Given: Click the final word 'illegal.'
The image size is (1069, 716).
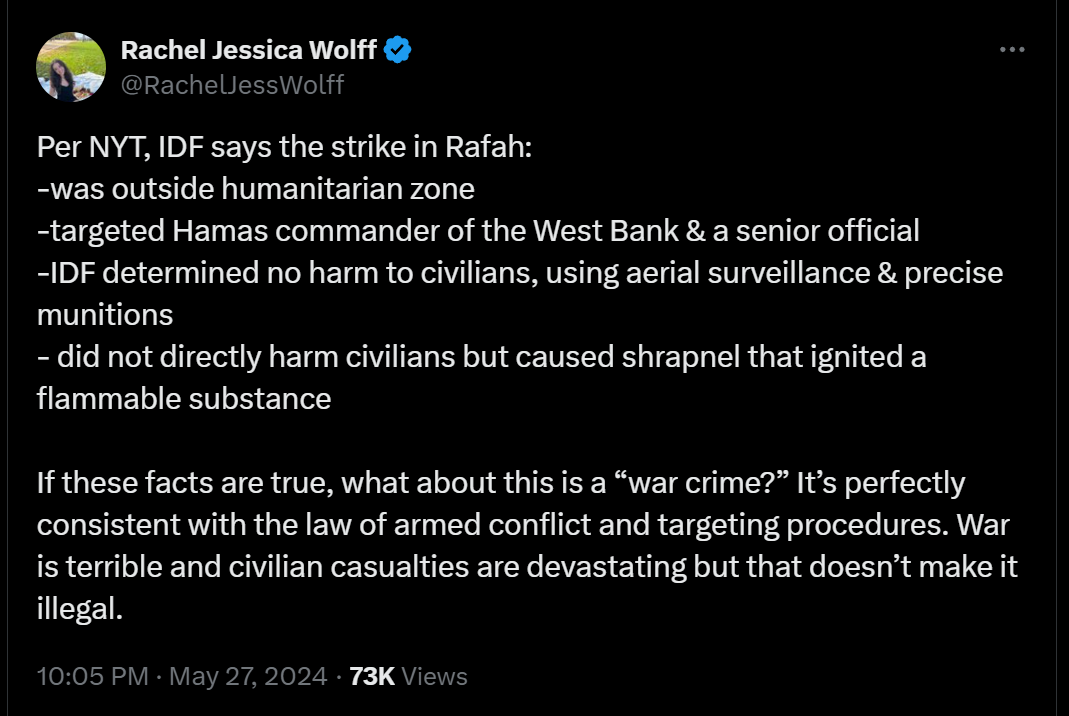Looking at the screenshot, I should pyautogui.click(x=80, y=609).
